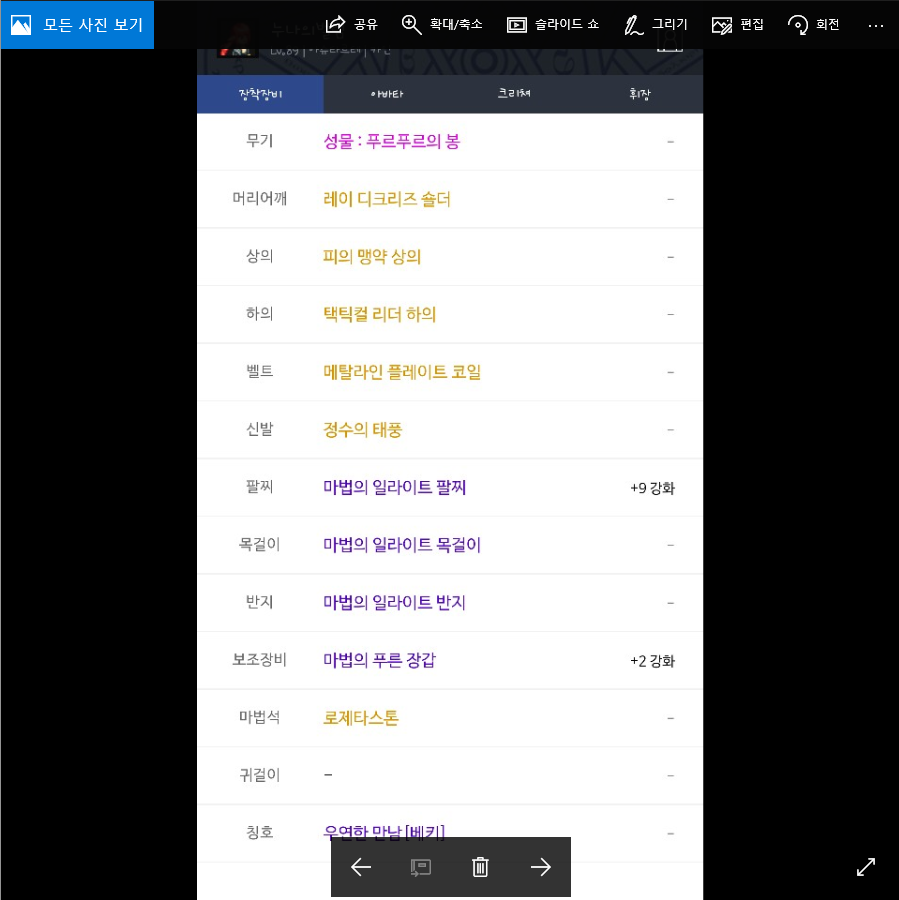Click the grayed icon left of the trash
Image resolution: width=899 pixels, height=900 pixels.
(x=421, y=867)
